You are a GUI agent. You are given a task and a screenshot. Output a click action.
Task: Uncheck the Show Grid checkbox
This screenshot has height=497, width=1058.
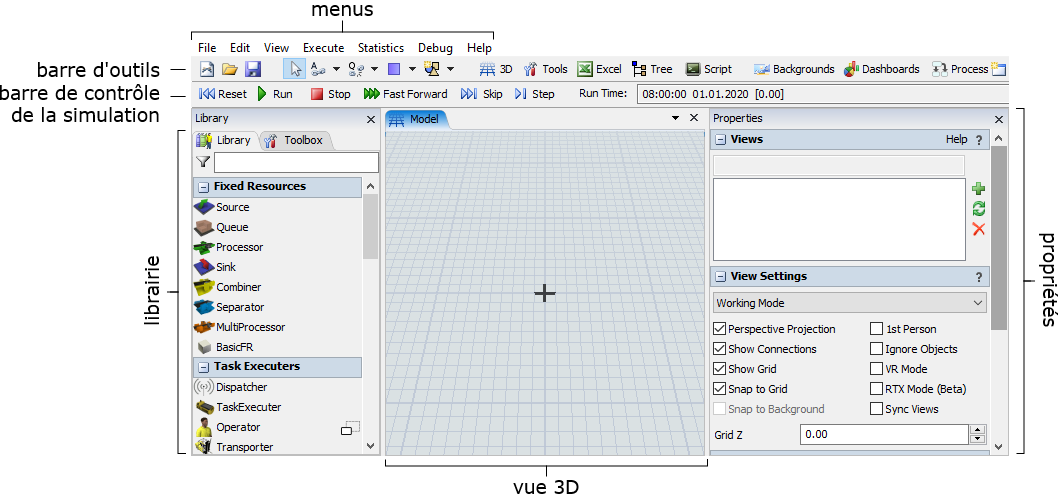point(719,369)
